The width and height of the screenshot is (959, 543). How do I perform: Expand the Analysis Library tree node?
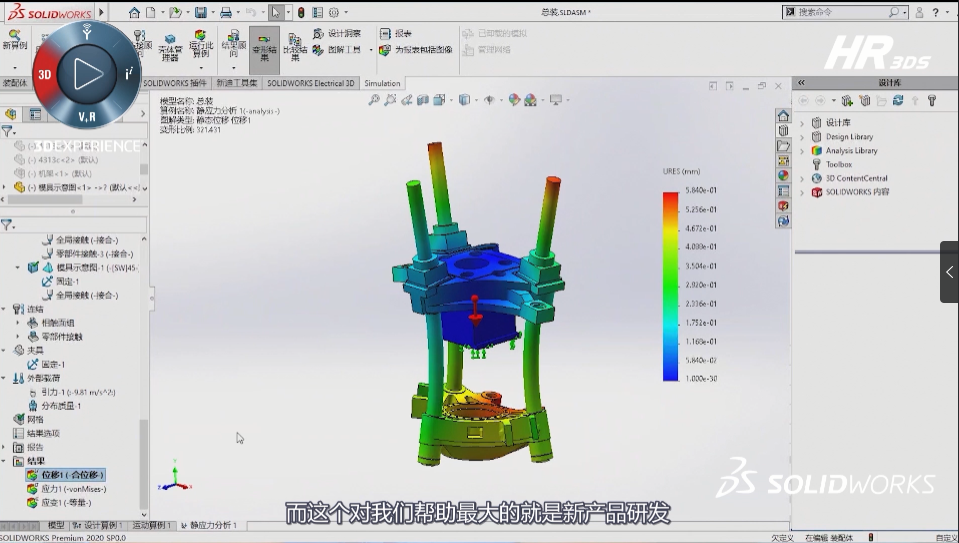click(x=802, y=151)
